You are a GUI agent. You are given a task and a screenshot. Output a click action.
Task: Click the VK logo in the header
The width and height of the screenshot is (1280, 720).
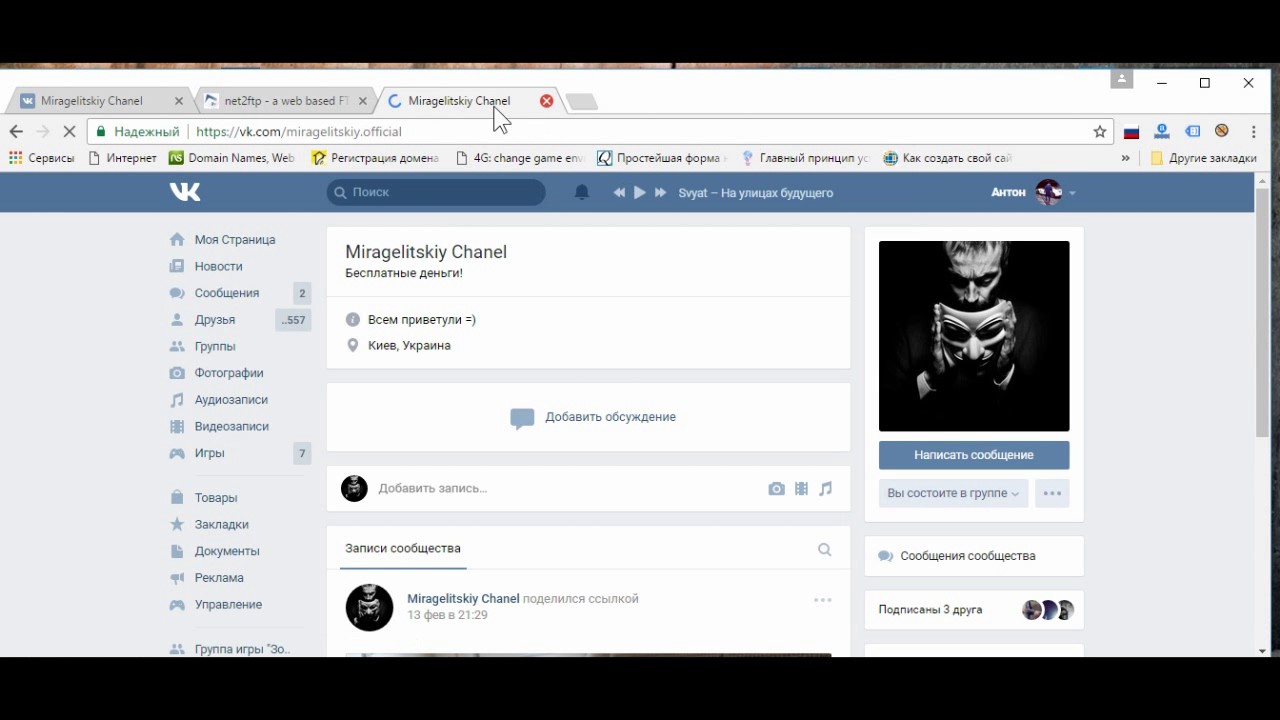(185, 192)
